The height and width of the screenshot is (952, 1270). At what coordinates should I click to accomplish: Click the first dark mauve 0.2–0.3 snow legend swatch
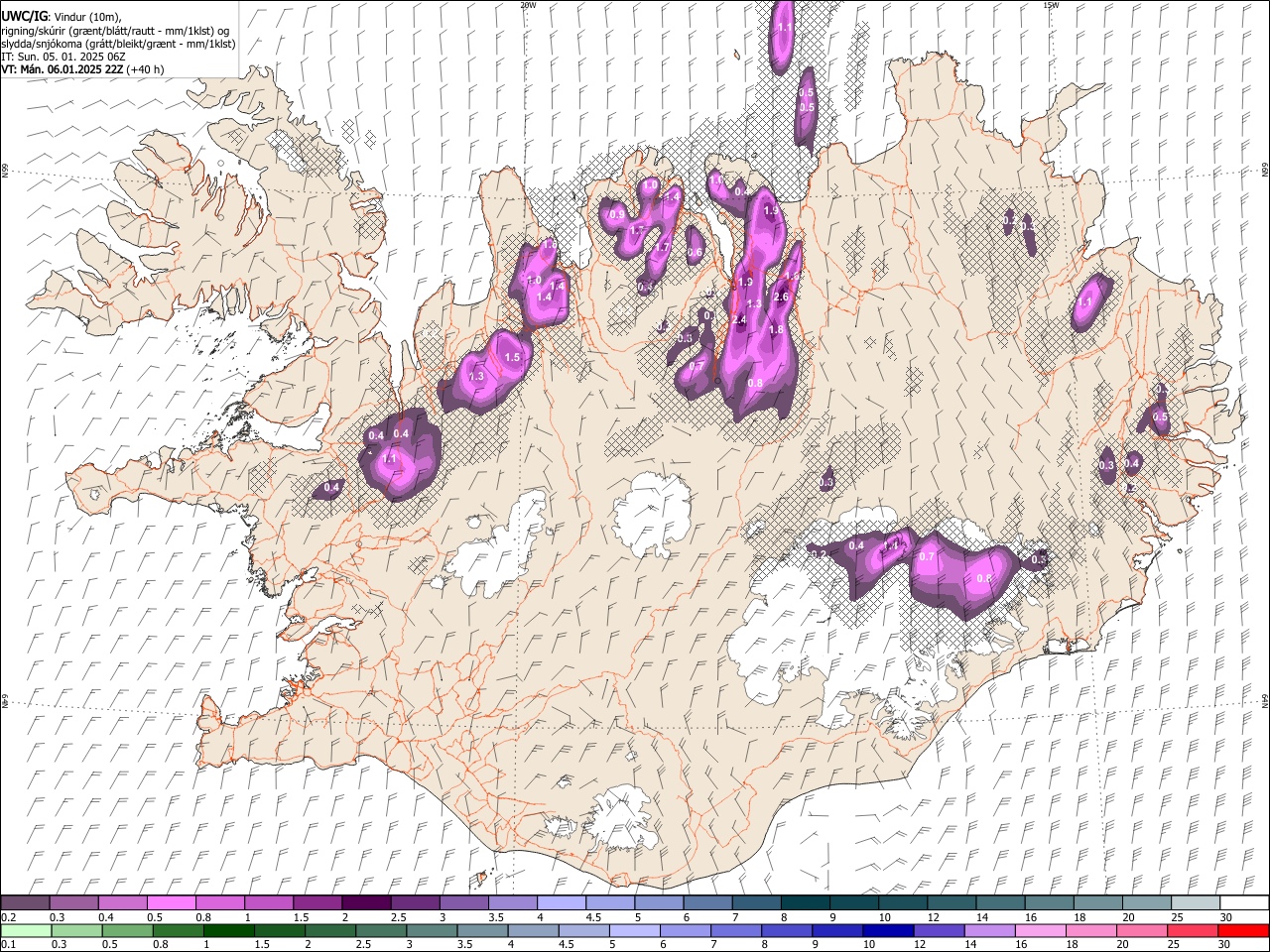[x=25, y=903]
